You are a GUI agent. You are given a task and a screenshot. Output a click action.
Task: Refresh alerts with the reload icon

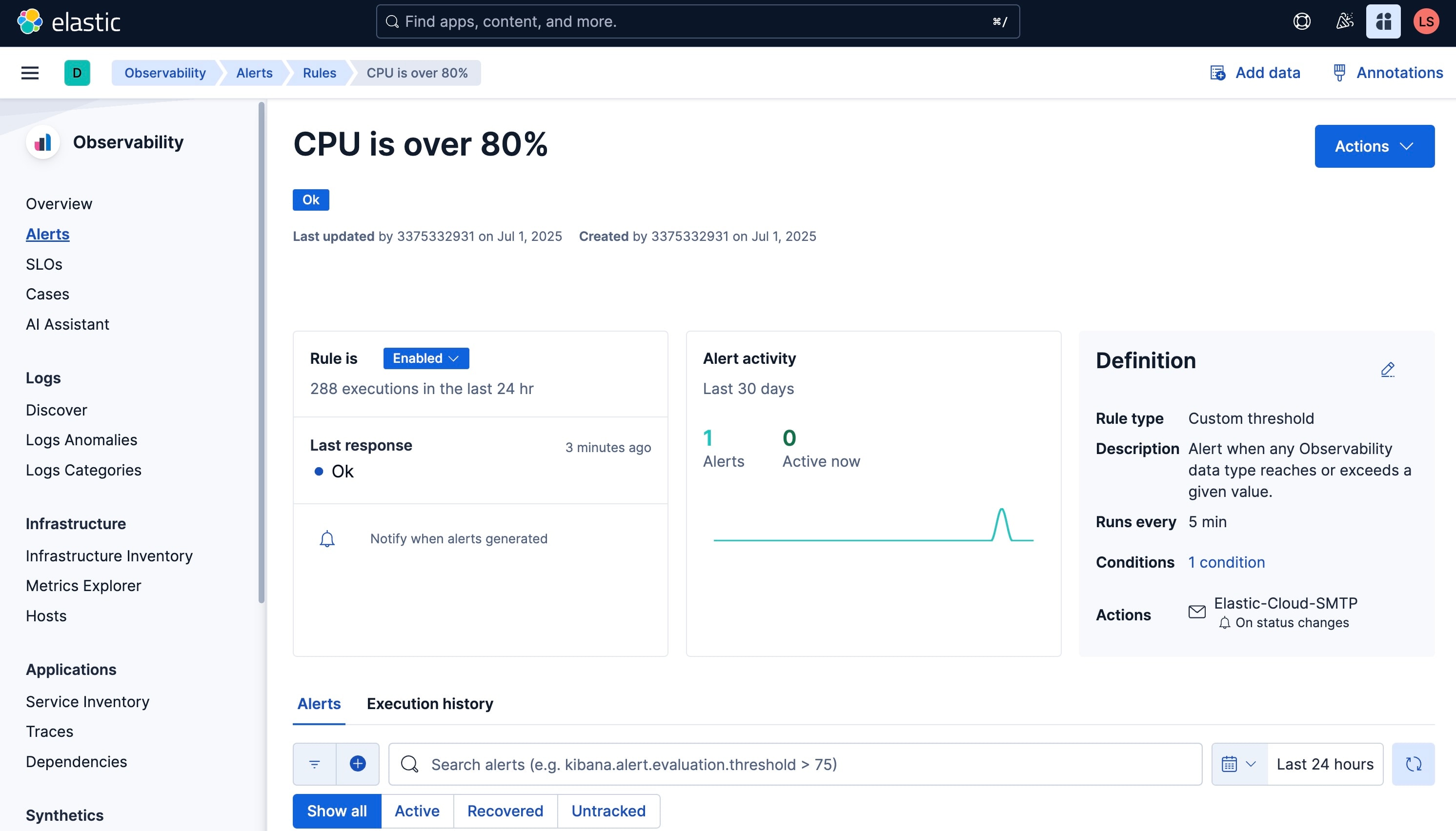tap(1415, 763)
